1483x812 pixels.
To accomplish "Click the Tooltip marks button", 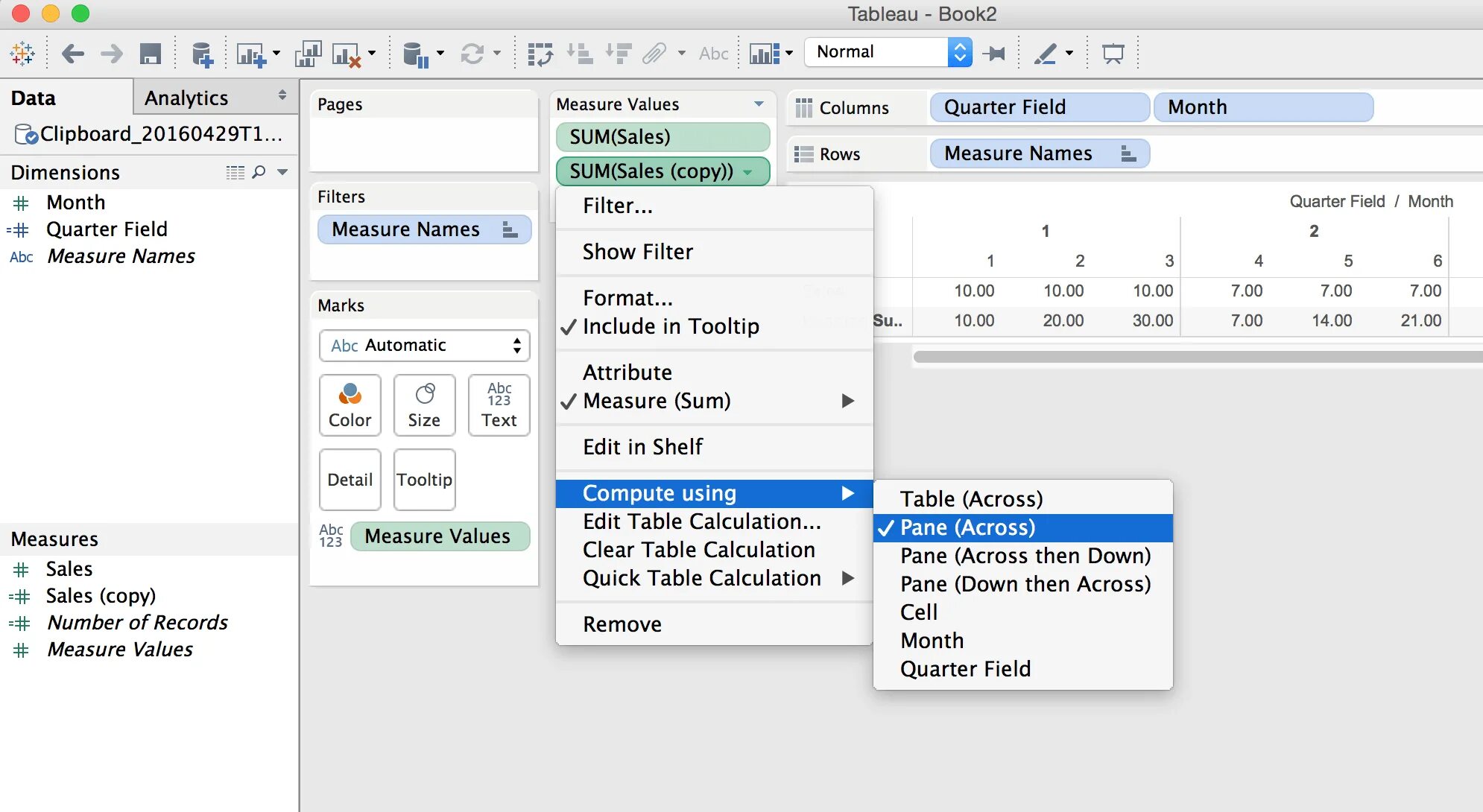I will tap(424, 480).
